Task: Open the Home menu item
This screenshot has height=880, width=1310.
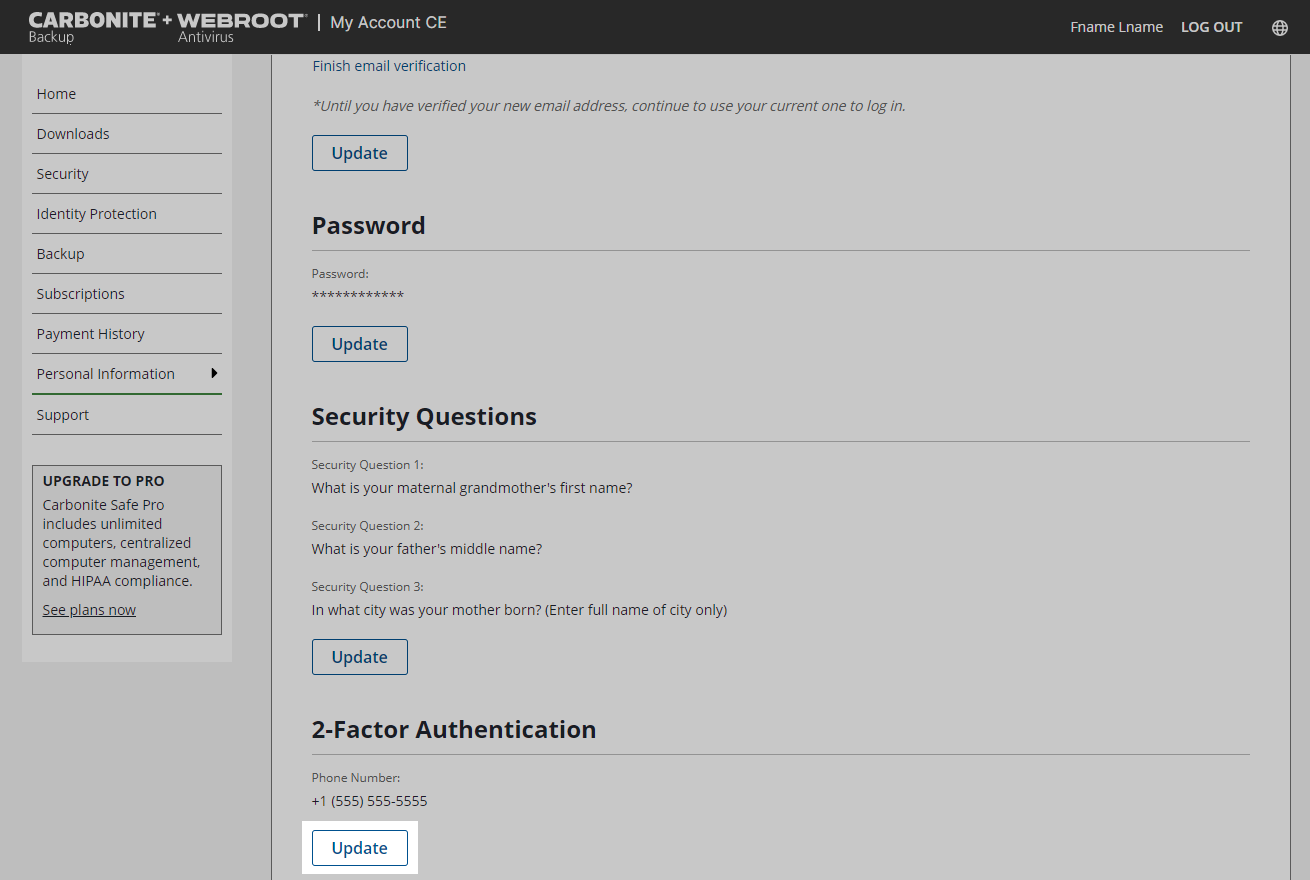Action: (x=56, y=94)
